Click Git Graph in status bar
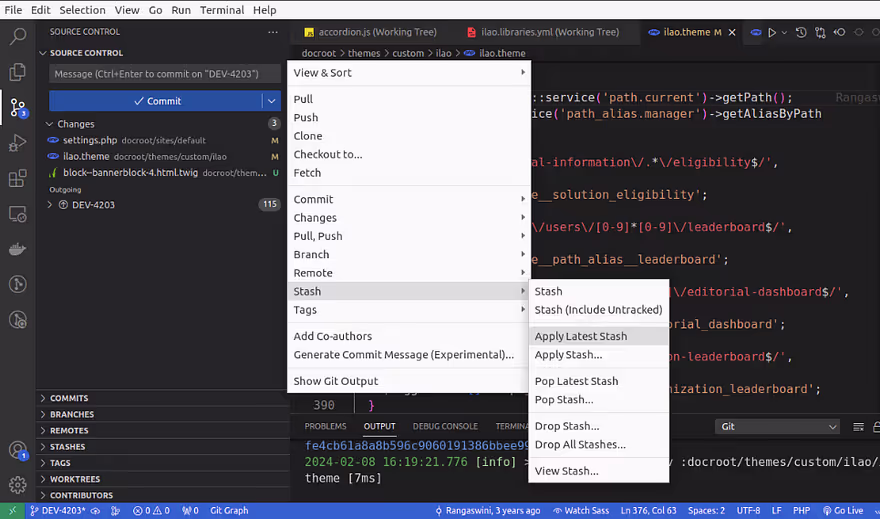The height and width of the screenshot is (519, 880). [229, 511]
